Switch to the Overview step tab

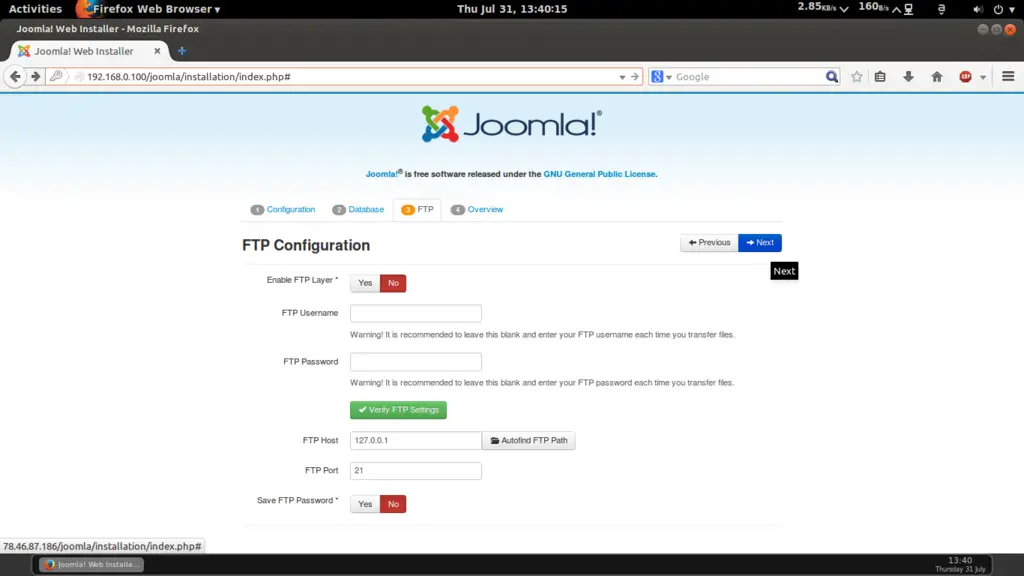click(477, 210)
